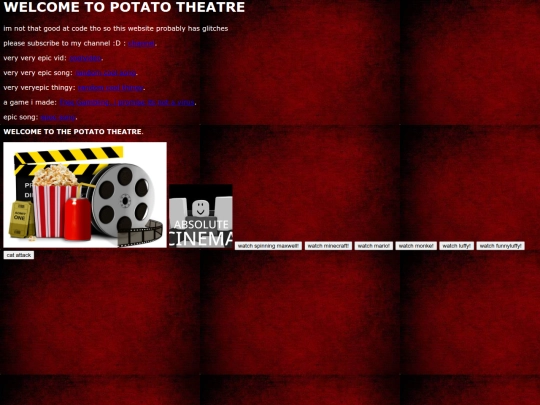Image resolution: width=540 pixels, height=405 pixels.
Task: Click the watch spinning maxwell button
Action: click(268, 246)
